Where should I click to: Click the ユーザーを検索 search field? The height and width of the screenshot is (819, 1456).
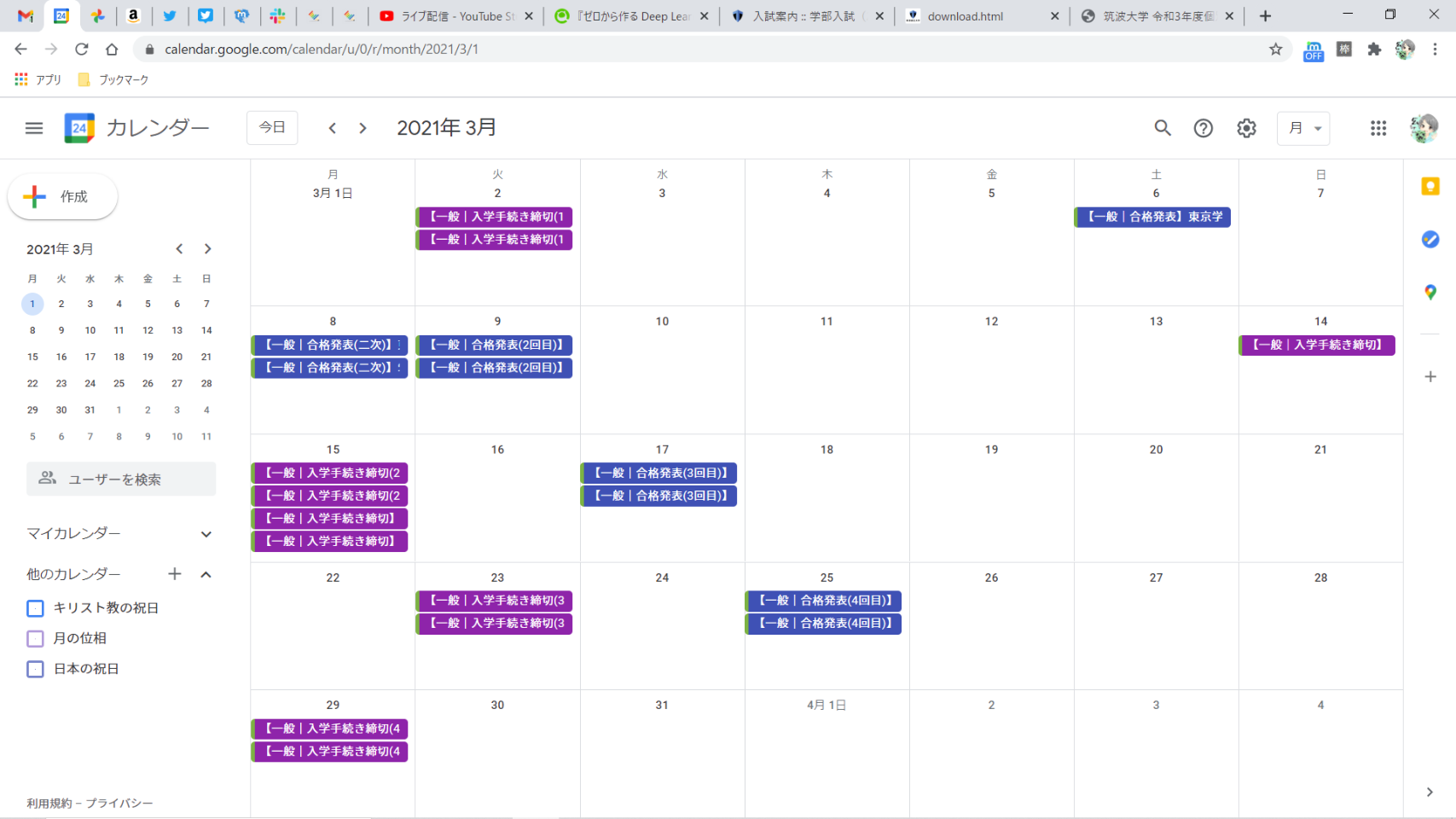pyautogui.click(x=121, y=479)
